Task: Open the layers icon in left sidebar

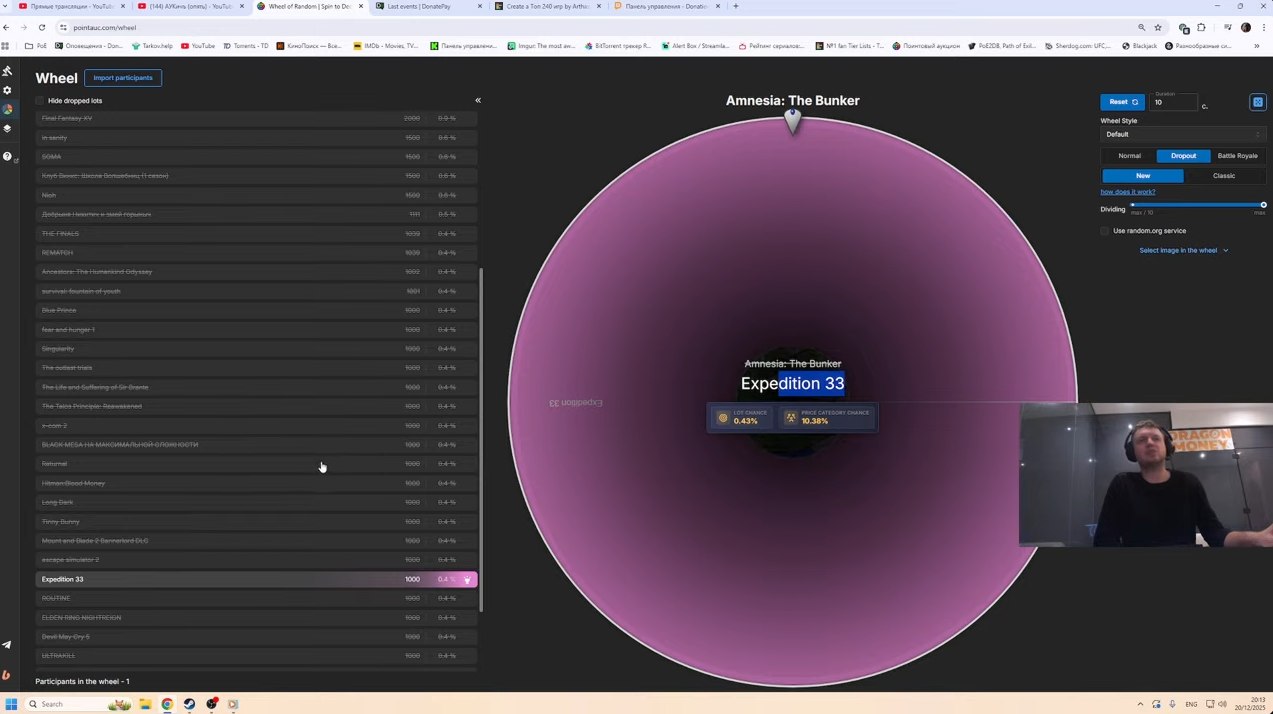Action: click(7, 128)
